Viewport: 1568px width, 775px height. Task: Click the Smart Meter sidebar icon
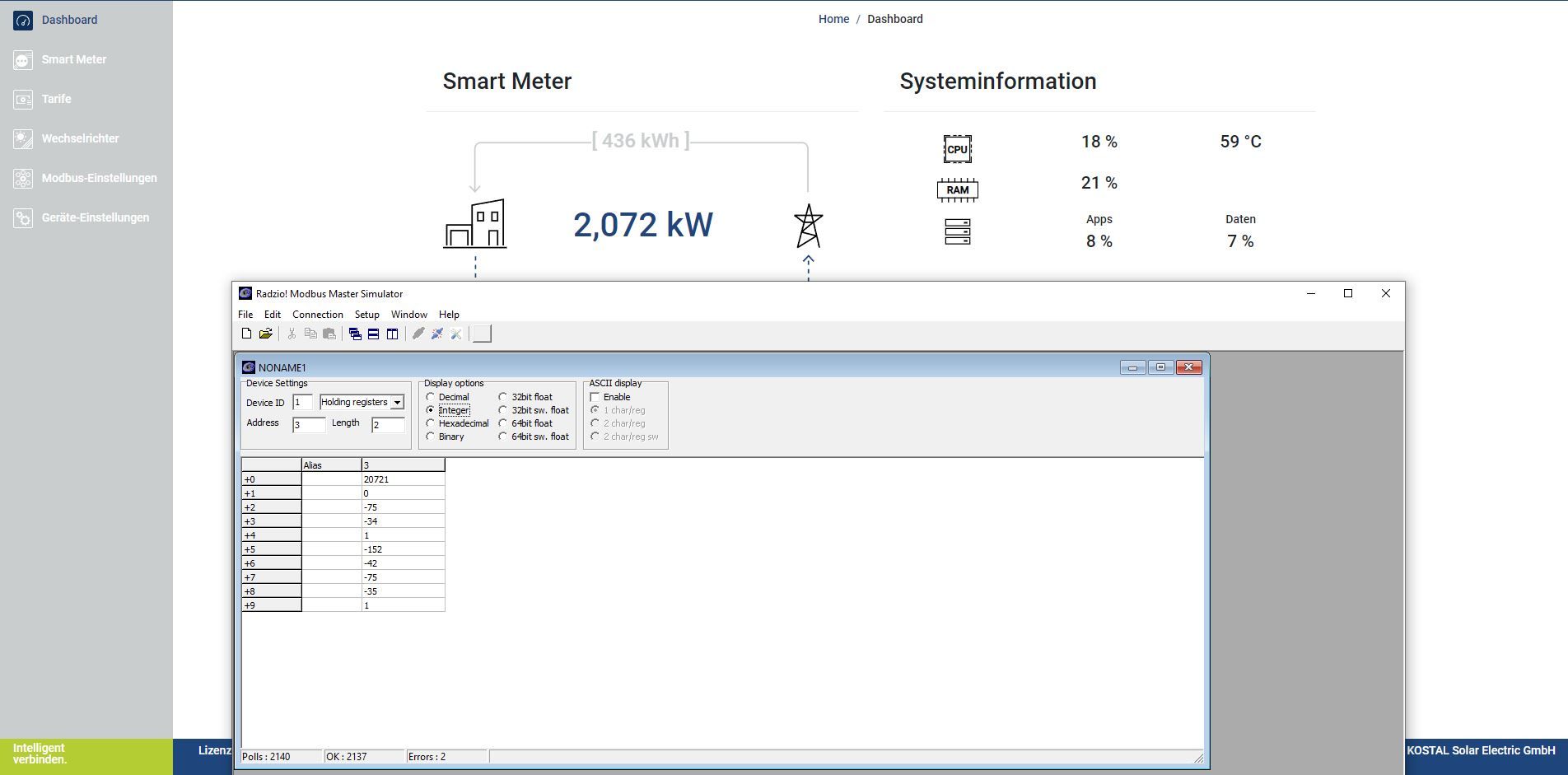coord(23,59)
